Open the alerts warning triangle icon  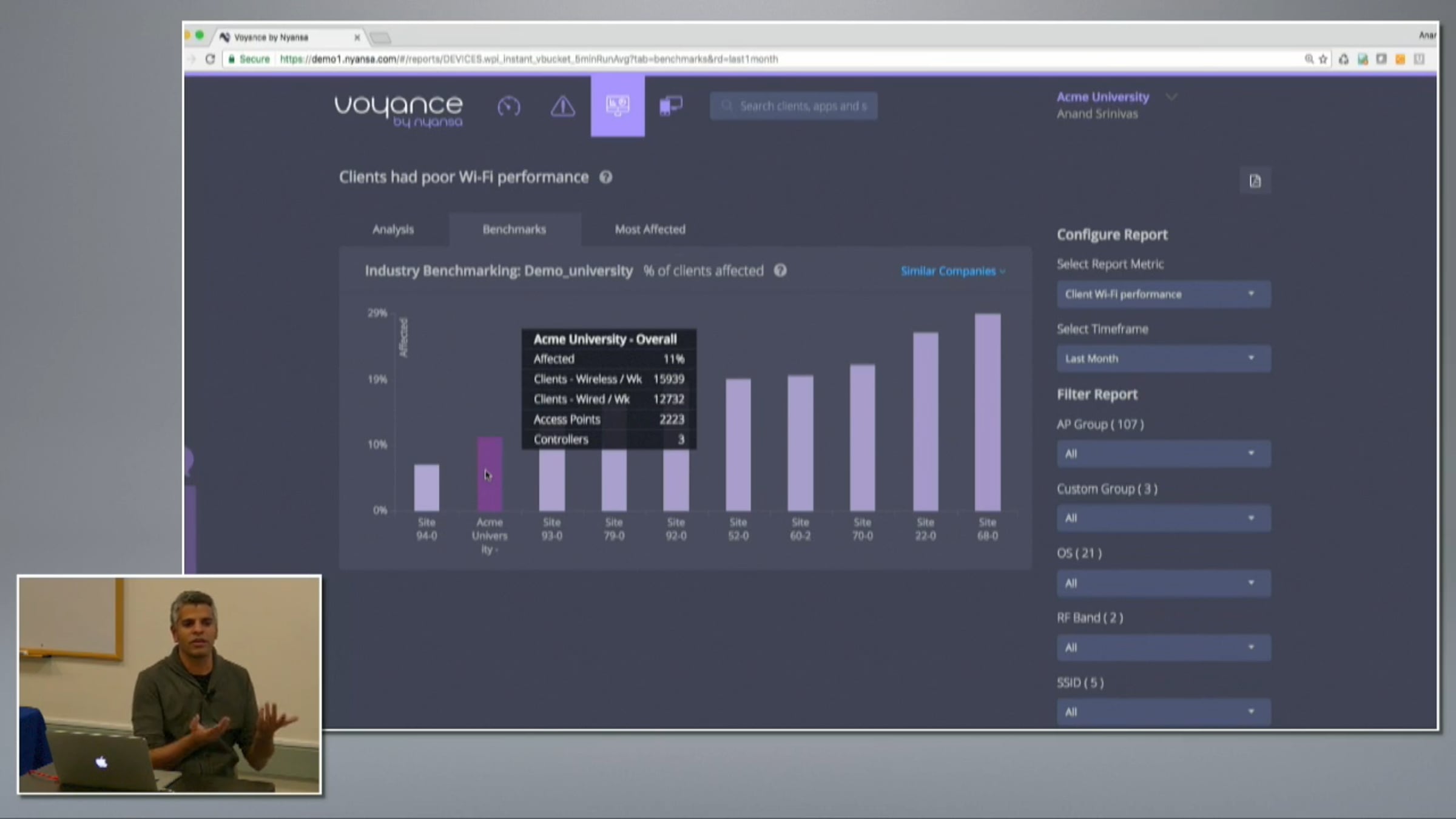[562, 106]
